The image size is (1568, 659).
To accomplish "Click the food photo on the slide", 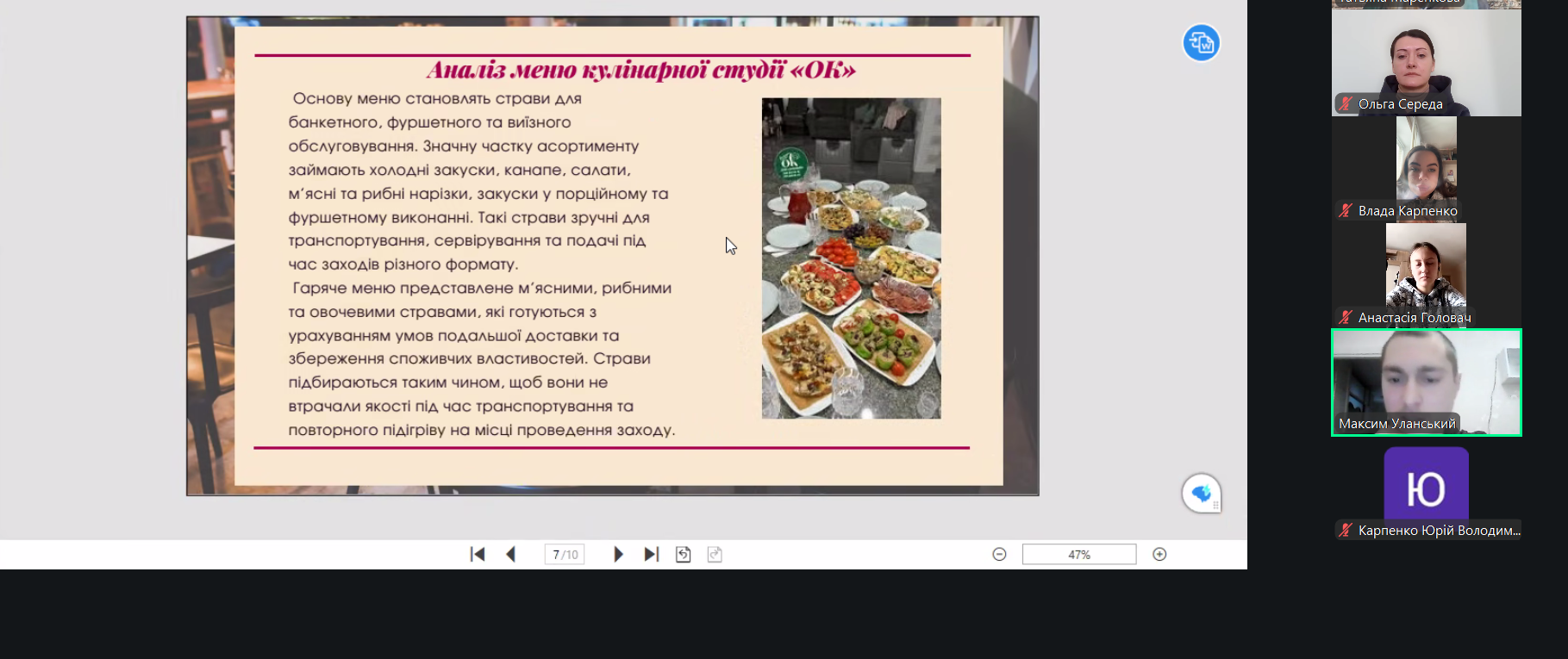I will pyautogui.click(x=851, y=258).
